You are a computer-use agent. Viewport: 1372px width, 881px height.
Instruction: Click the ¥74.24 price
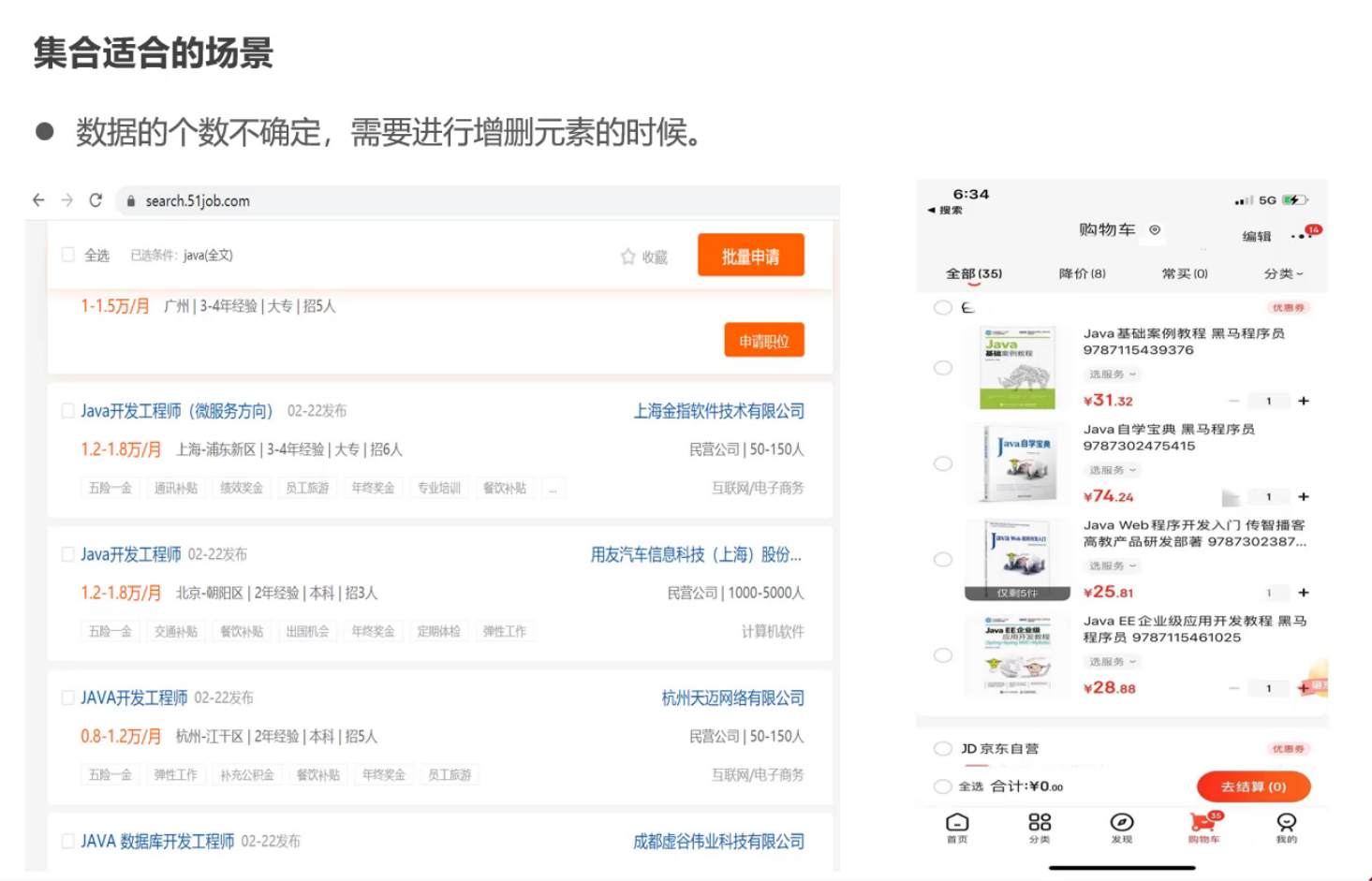[1109, 496]
